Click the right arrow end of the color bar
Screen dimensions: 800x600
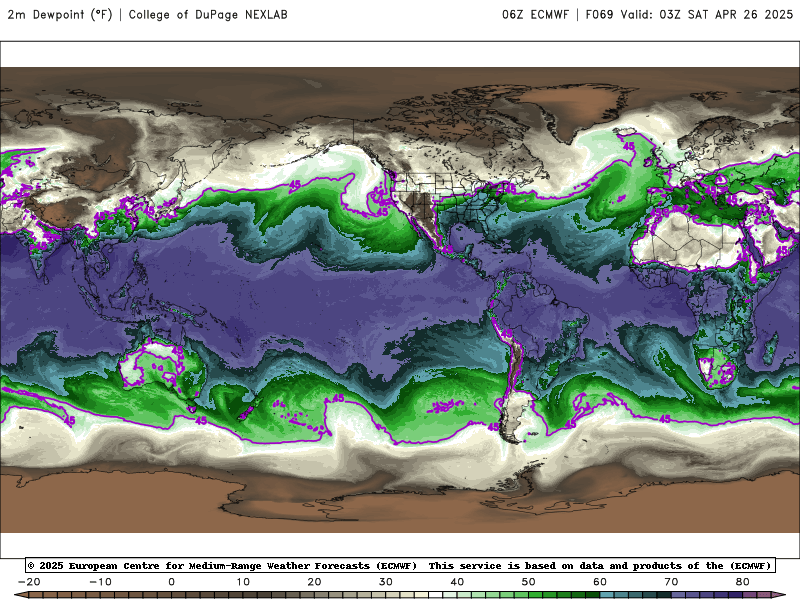point(779,595)
